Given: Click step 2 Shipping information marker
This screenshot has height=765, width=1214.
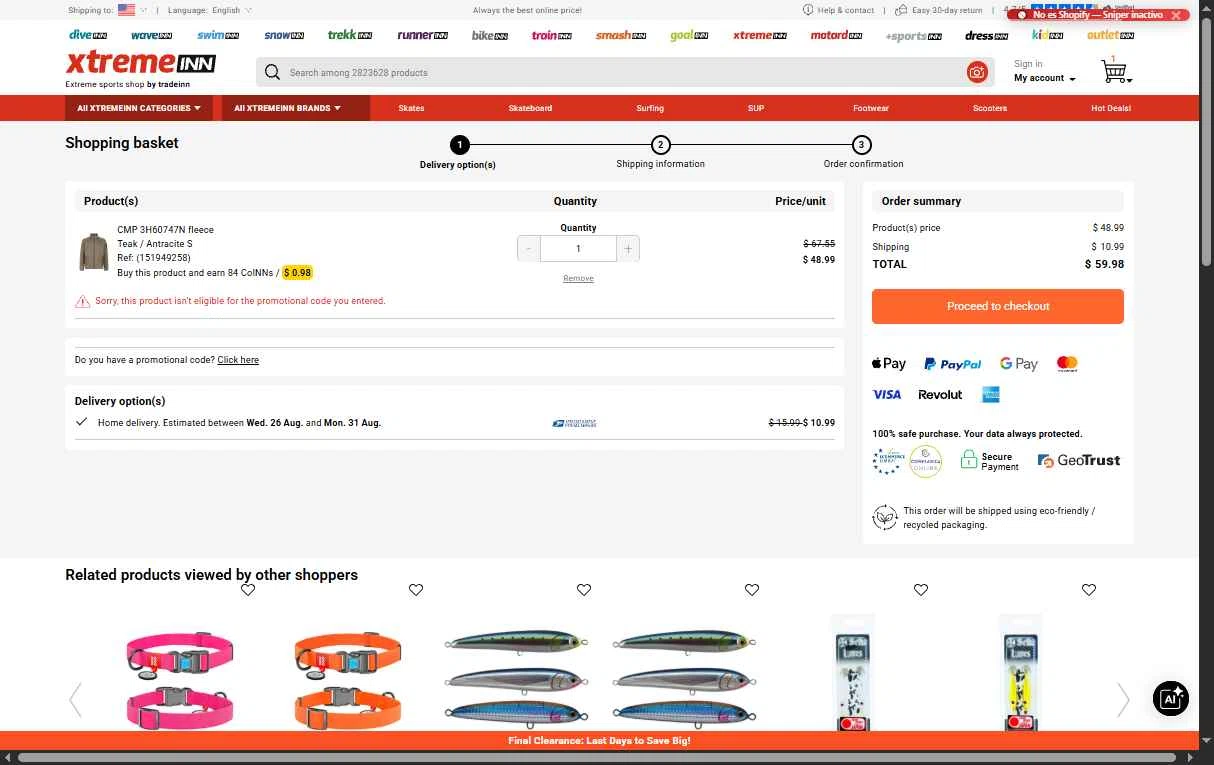Looking at the screenshot, I should [x=661, y=145].
